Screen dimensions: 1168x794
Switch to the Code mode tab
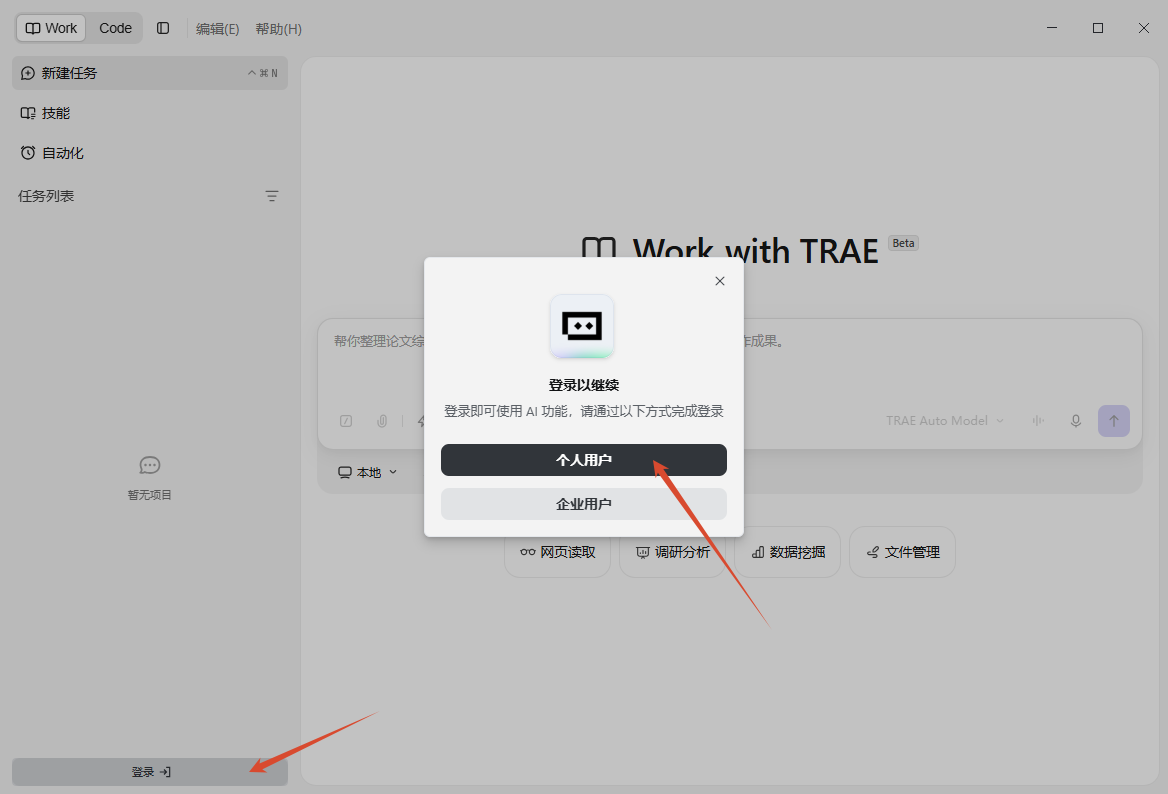tap(115, 28)
